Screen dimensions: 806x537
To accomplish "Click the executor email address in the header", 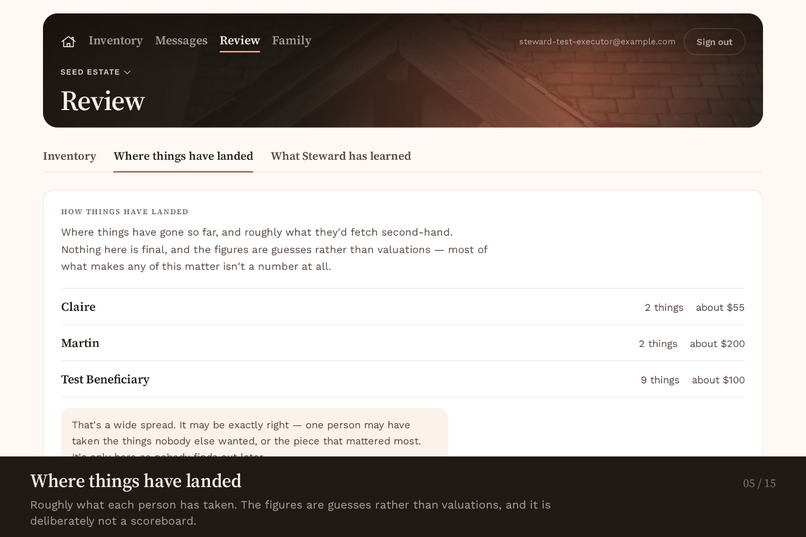I will (597, 42).
